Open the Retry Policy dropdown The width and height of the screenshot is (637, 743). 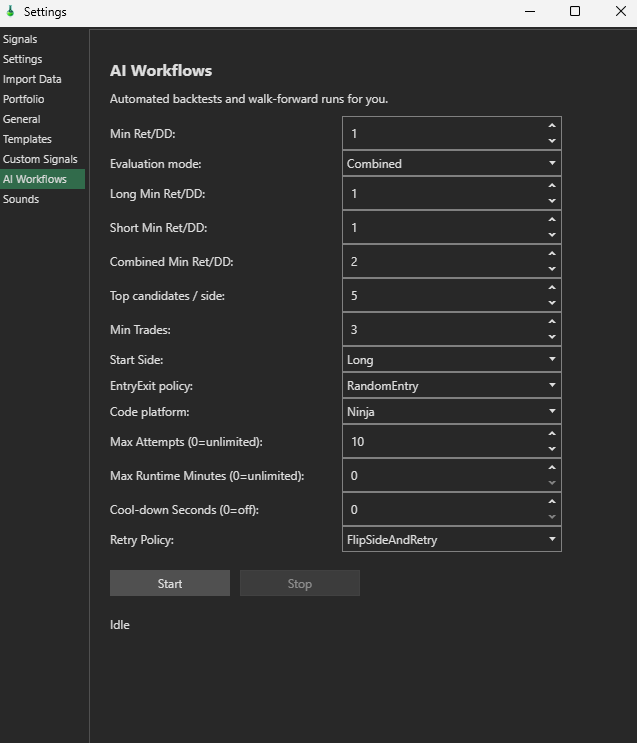tap(452, 539)
